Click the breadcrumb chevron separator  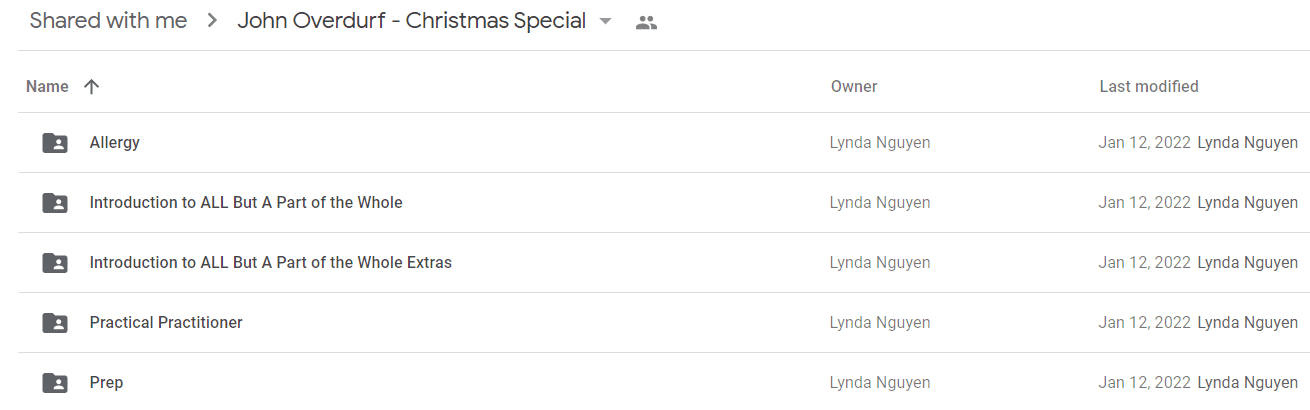(x=212, y=21)
